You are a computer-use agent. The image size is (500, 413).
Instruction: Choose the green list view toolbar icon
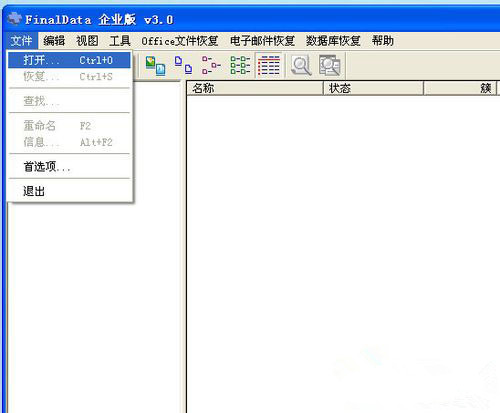pos(240,65)
